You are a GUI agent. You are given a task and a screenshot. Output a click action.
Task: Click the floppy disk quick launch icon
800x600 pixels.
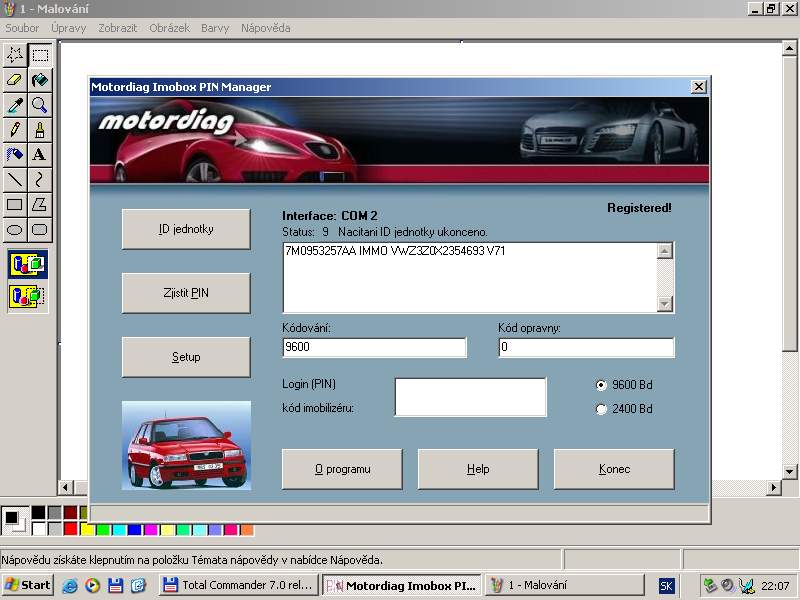pyautogui.click(x=115, y=585)
